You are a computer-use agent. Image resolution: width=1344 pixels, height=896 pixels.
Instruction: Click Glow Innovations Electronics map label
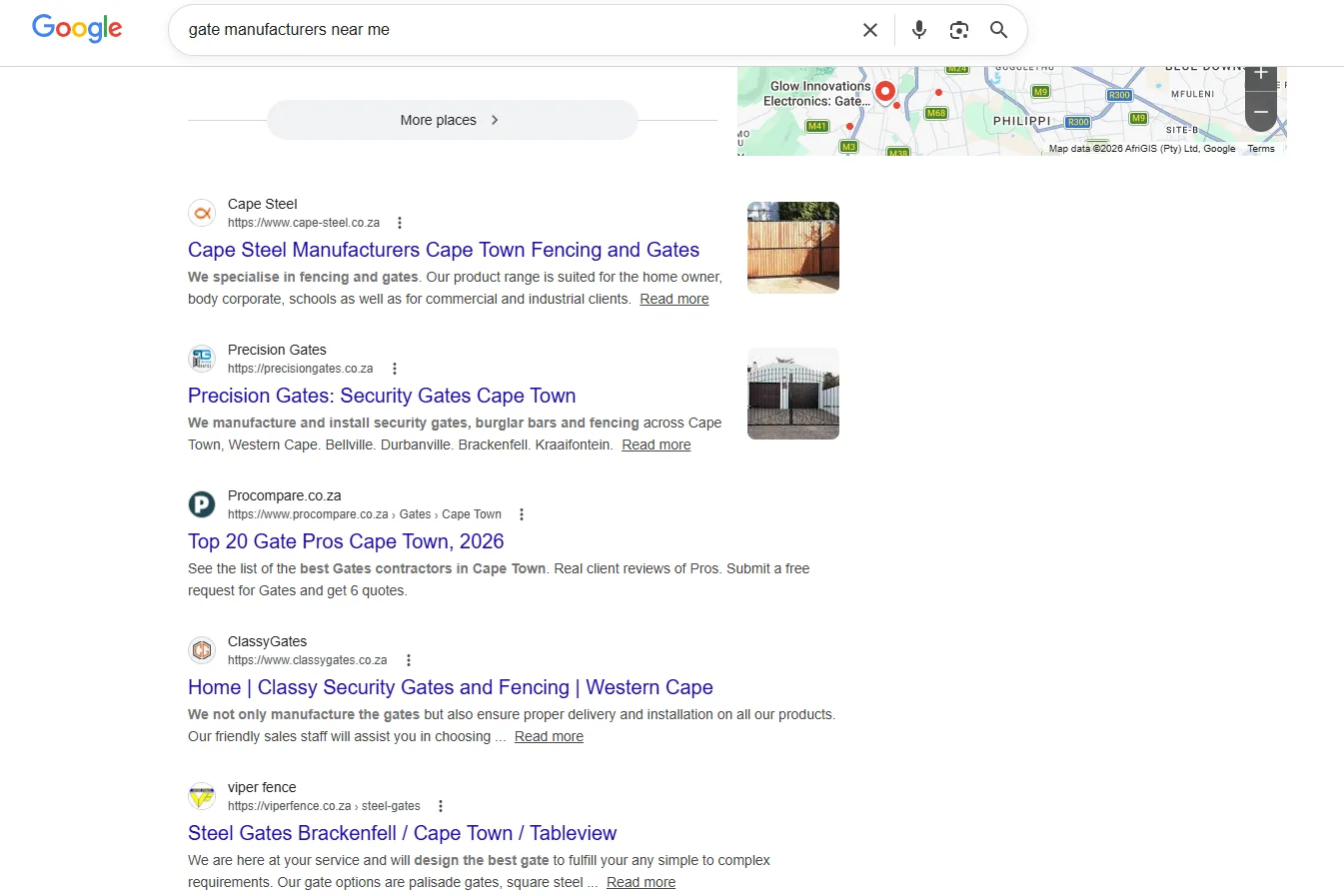click(x=817, y=94)
